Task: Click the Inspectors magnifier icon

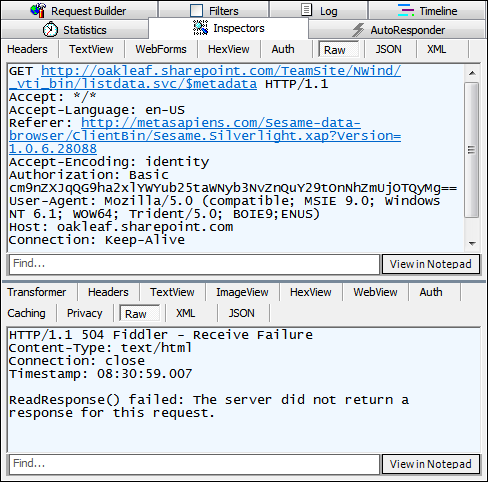Action: [x=200, y=28]
